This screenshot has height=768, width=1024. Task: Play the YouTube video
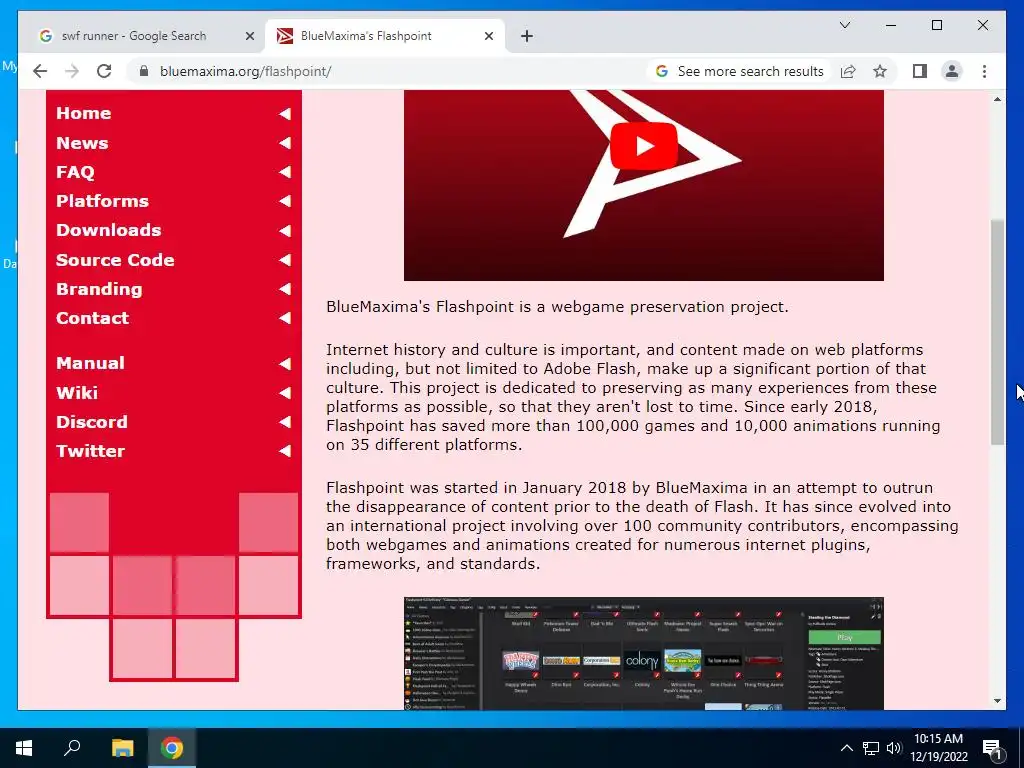coord(644,146)
